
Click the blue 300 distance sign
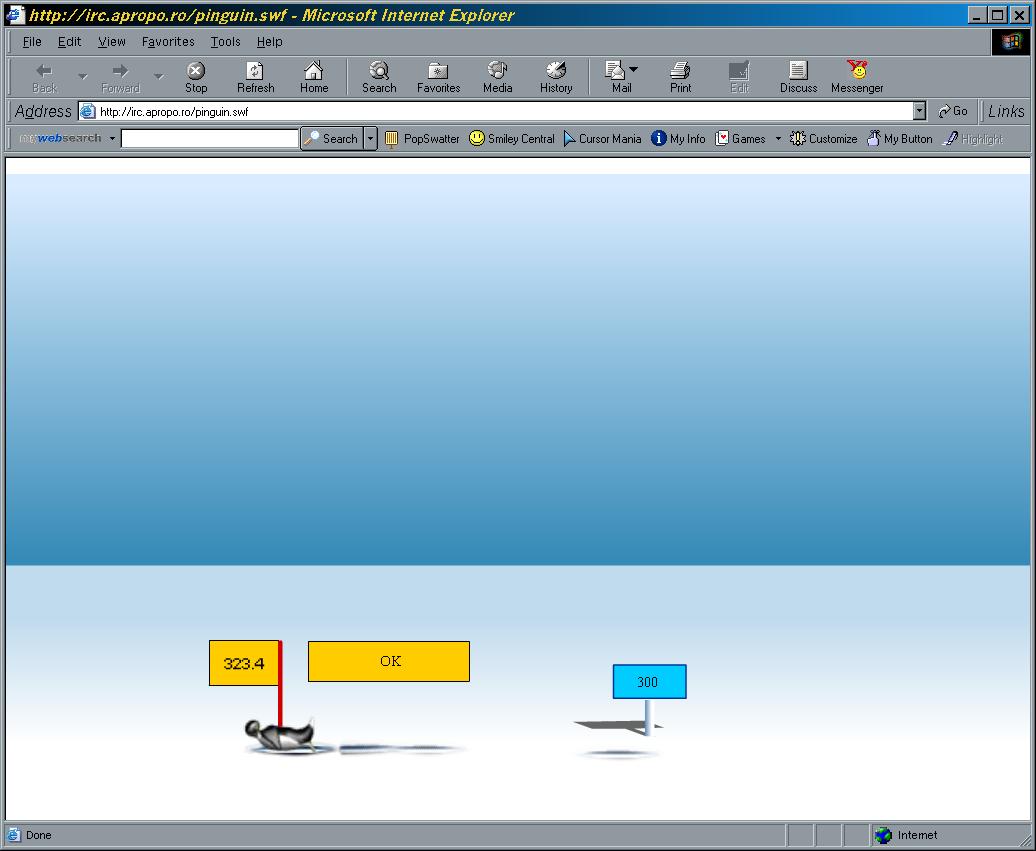(x=649, y=682)
